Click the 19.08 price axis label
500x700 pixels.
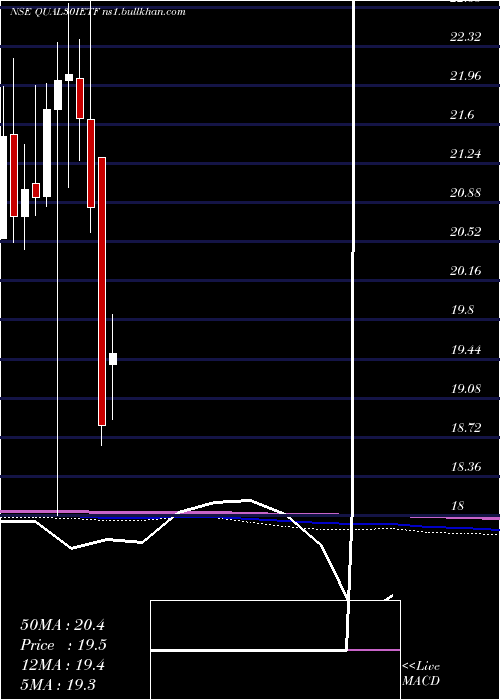[x=466, y=388]
